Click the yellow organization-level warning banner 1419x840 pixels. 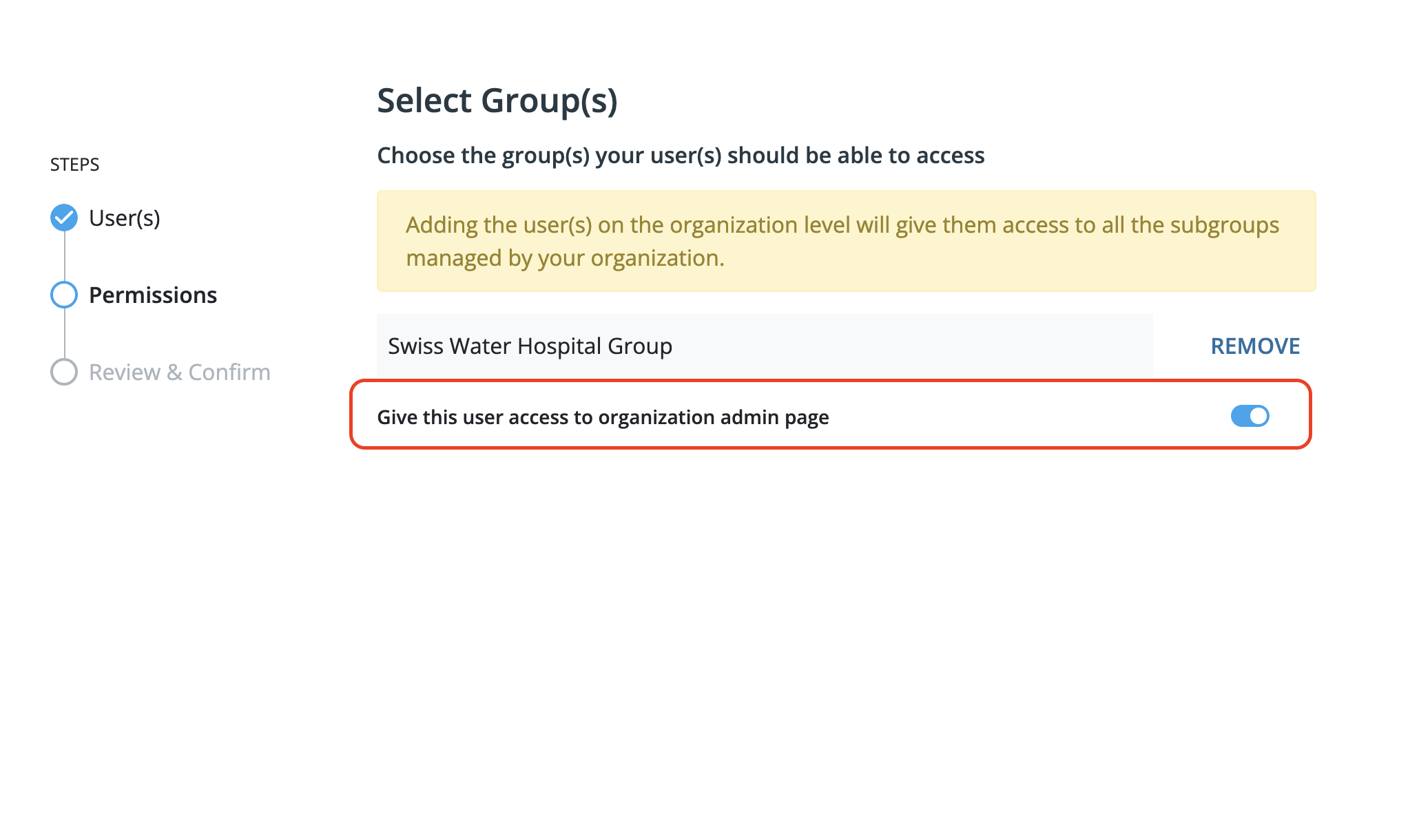pyautogui.click(x=846, y=241)
